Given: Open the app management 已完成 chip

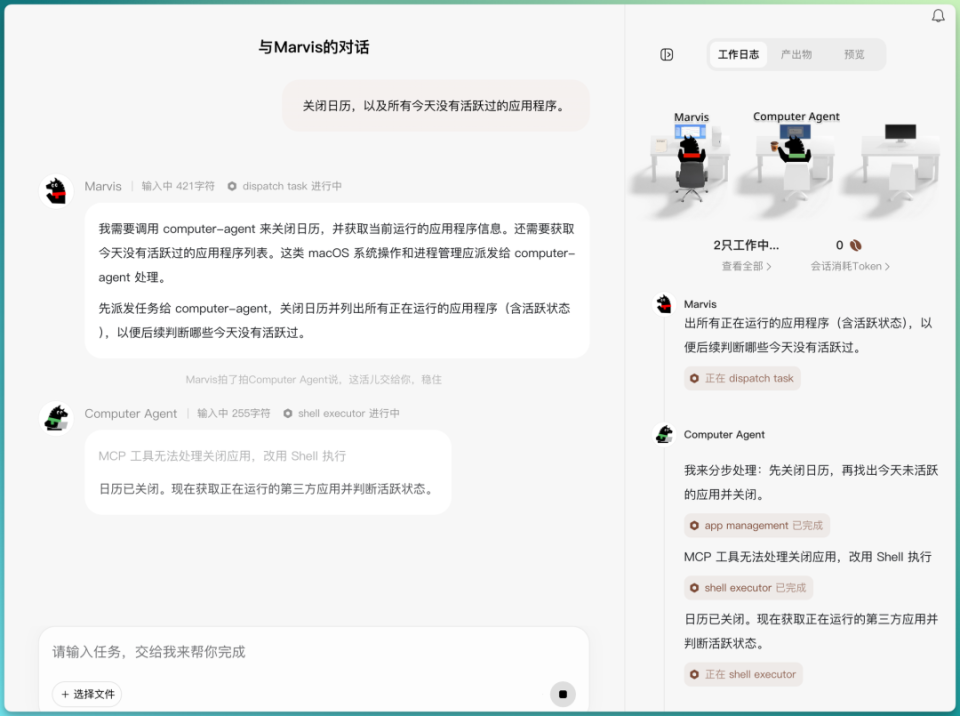Looking at the screenshot, I should pyautogui.click(x=757, y=526).
